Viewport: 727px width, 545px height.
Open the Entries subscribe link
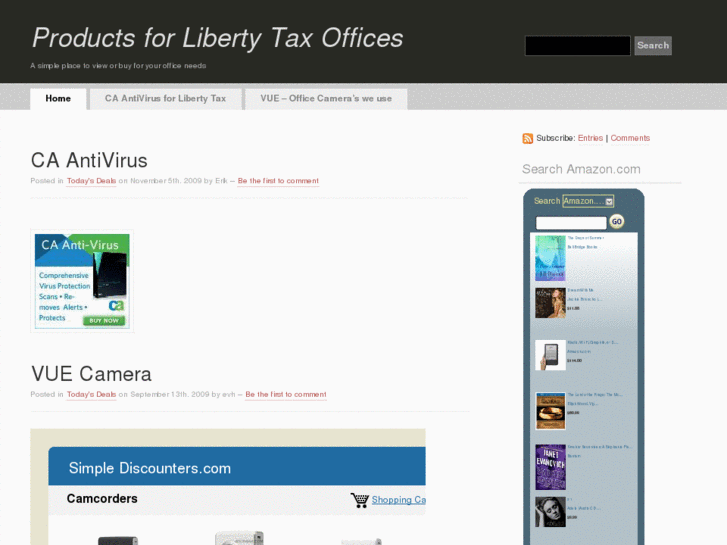coord(590,138)
